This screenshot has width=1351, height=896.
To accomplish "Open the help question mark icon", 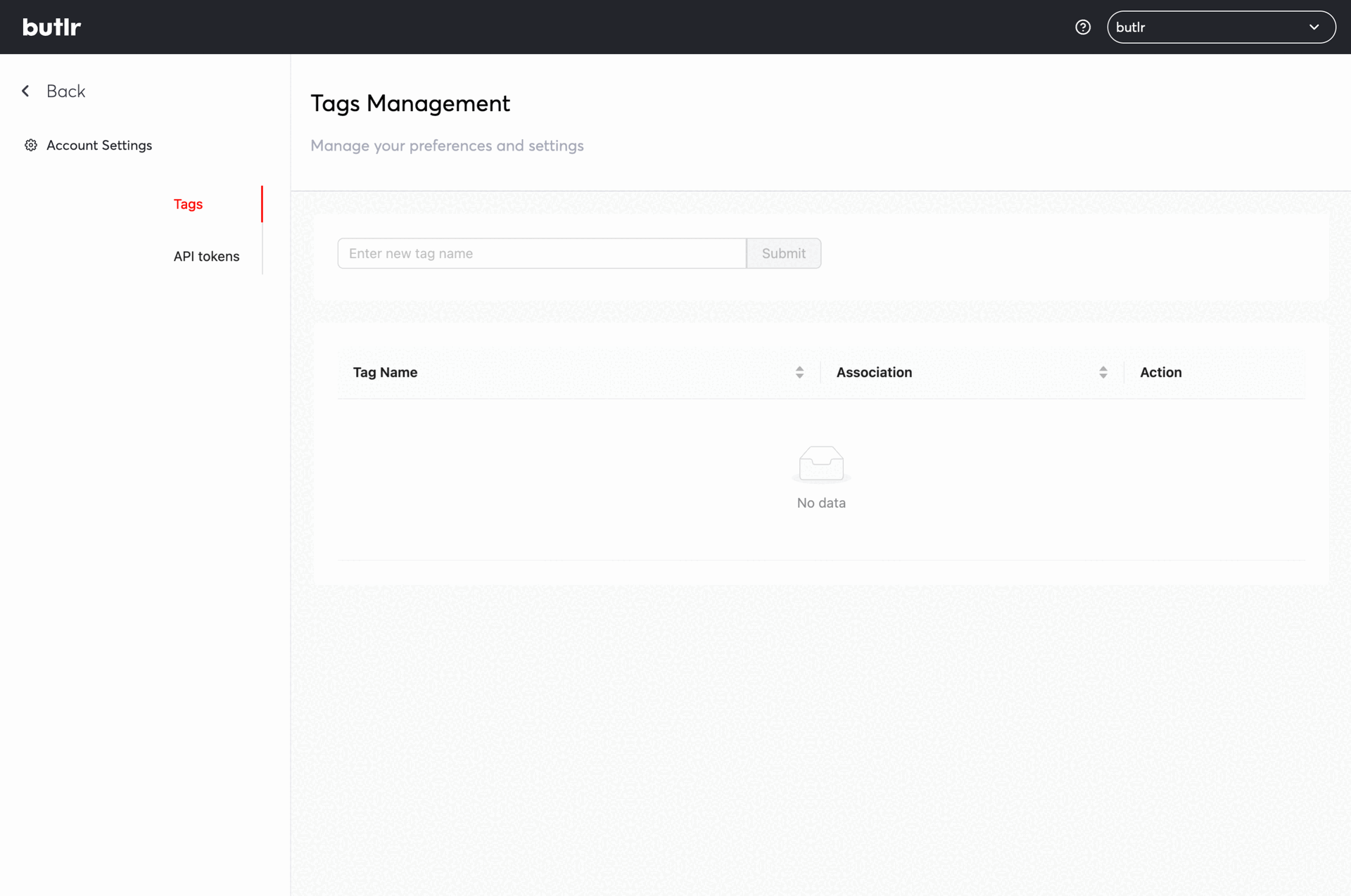I will tap(1083, 27).
